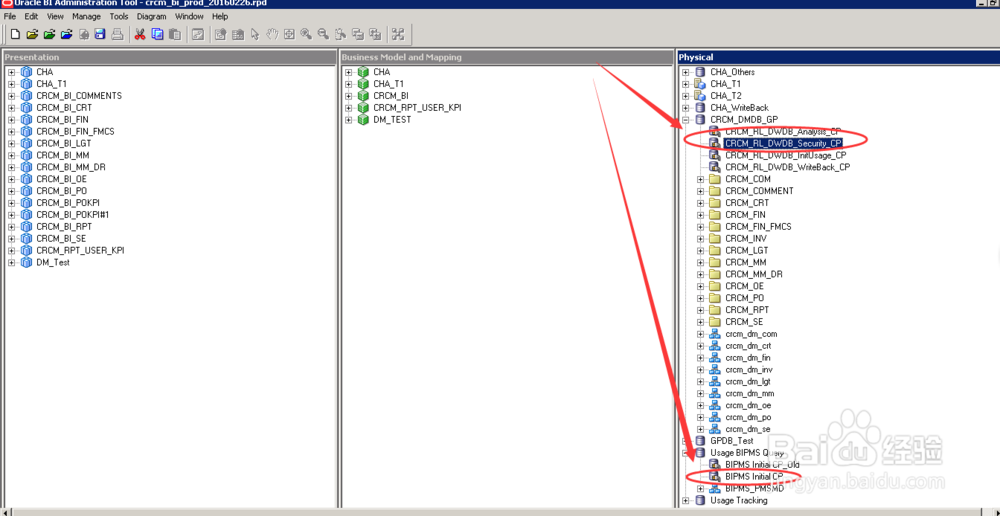Select CRCM_RL_DWDB_WriteBack_CP connection pool
1000x516 pixels.
click(x=788, y=167)
